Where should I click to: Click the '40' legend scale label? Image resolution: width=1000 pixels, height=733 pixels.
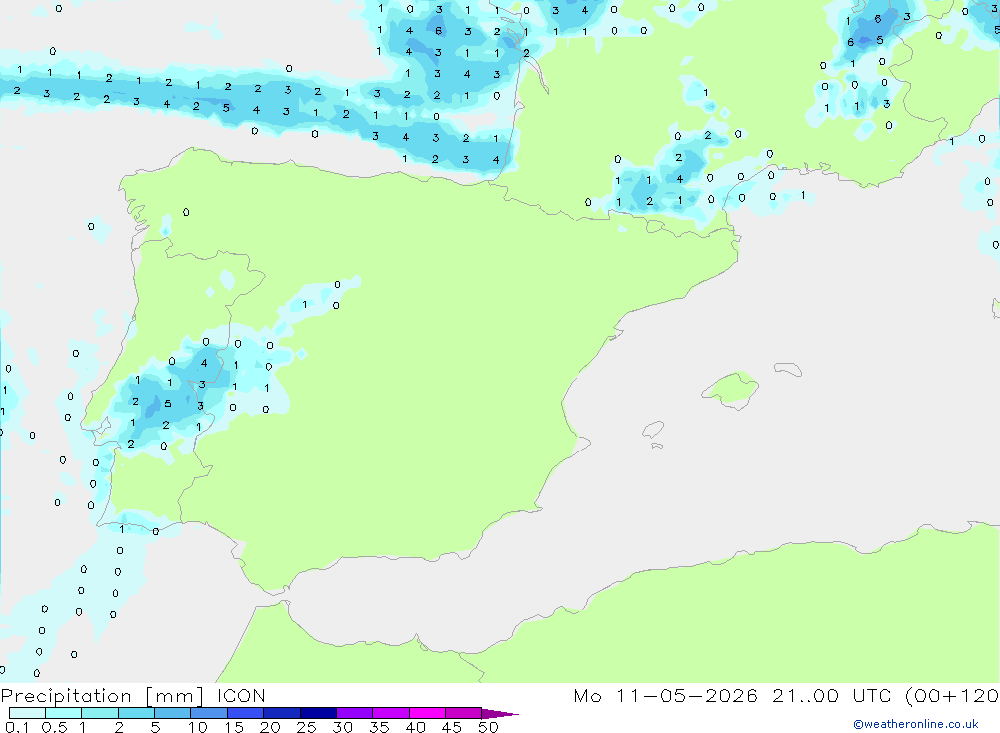(415, 727)
